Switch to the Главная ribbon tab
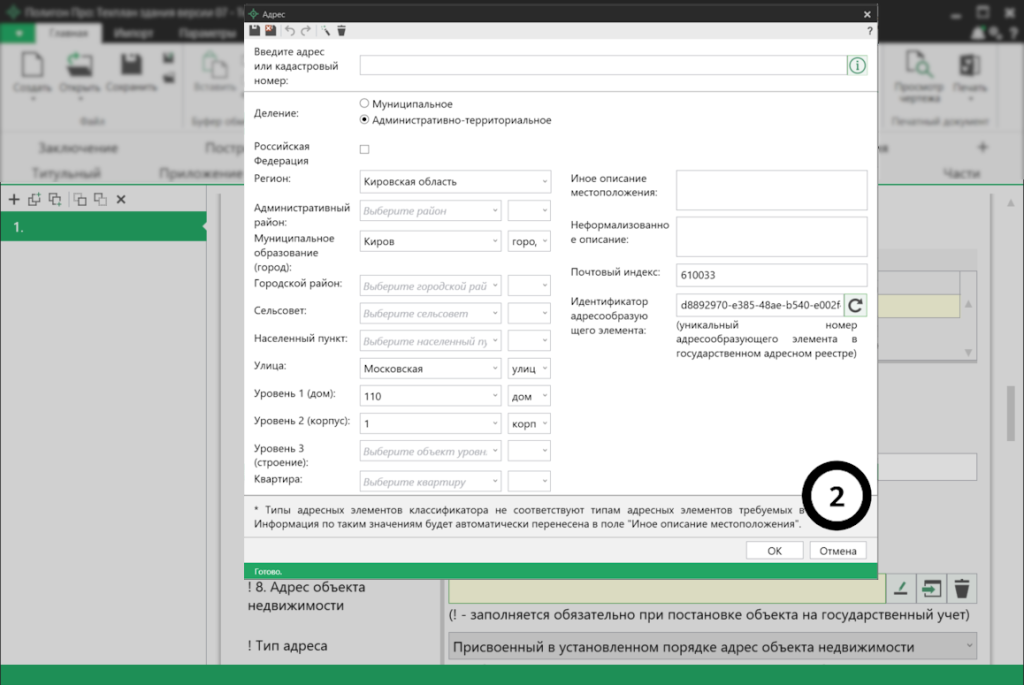This screenshot has height=685, width=1024. (69, 33)
